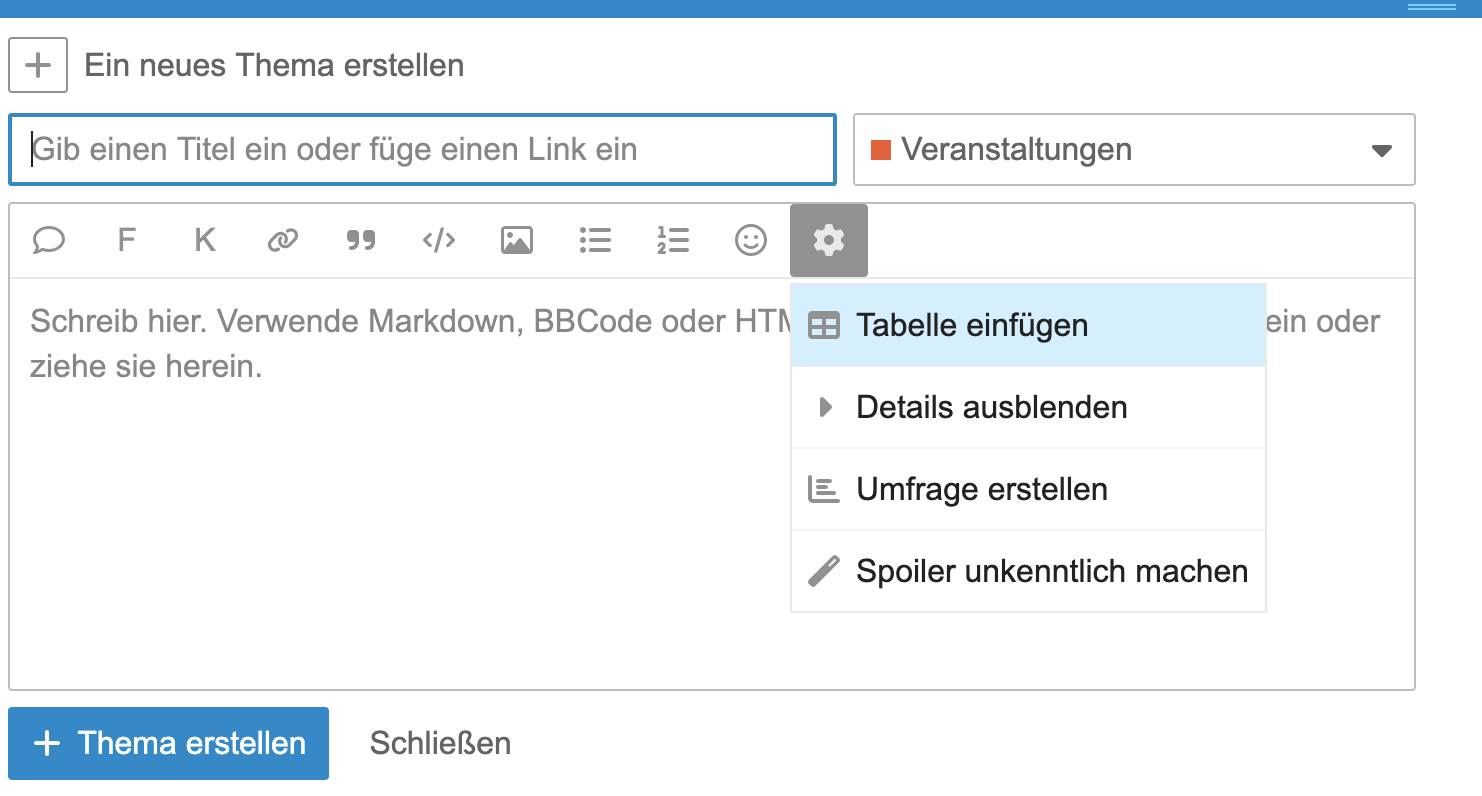Image resolution: width=1482 pixels, height=796 pixels.
Task: Focus the topic title input field
Action: click(x=422, y=150)
